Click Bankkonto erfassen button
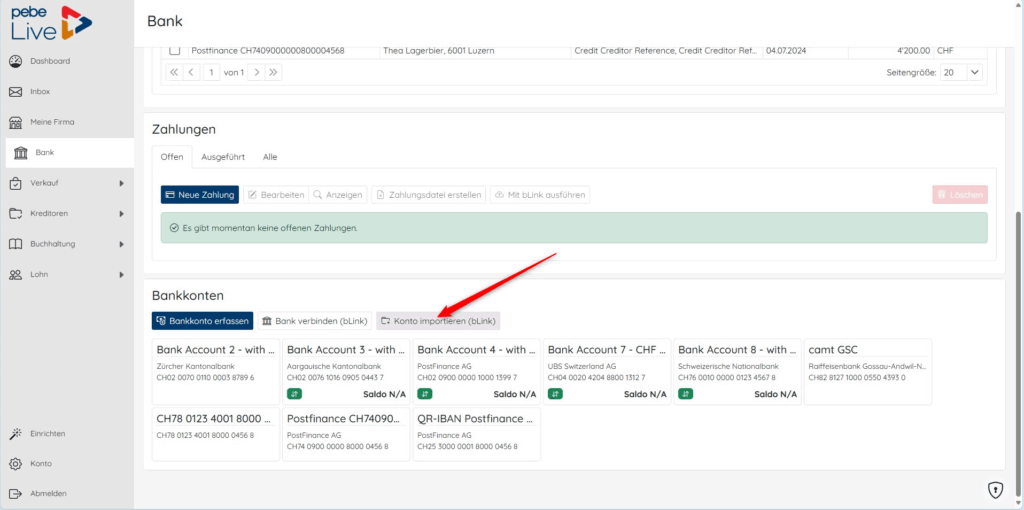The width and height of the screenshot is (1024, 510). click(x=202, y=321)
